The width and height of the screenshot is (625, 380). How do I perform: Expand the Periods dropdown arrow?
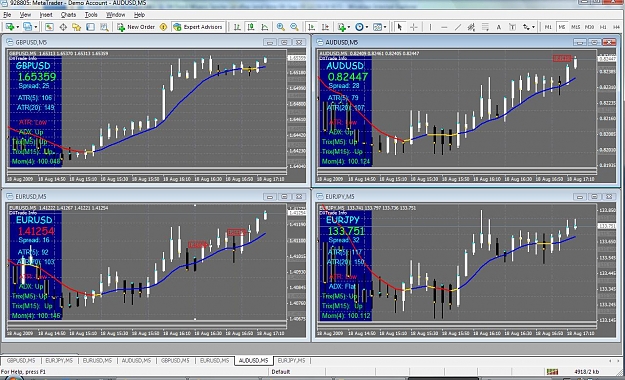[367, 27]
